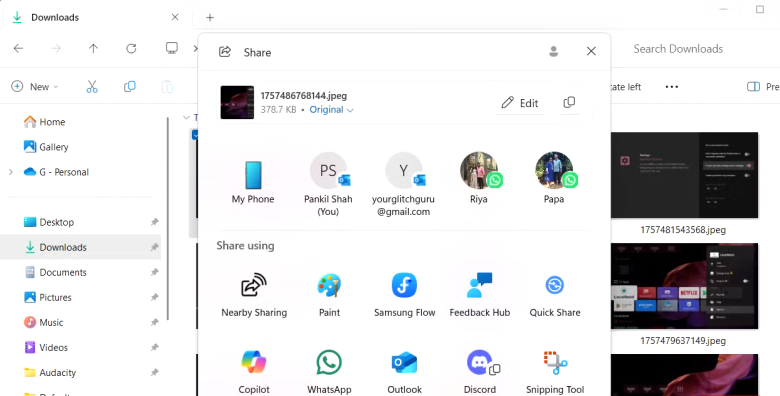The image size is (780, 396).
Task: Share with Riya on WhatsApp
Action: tap(479, 178)
